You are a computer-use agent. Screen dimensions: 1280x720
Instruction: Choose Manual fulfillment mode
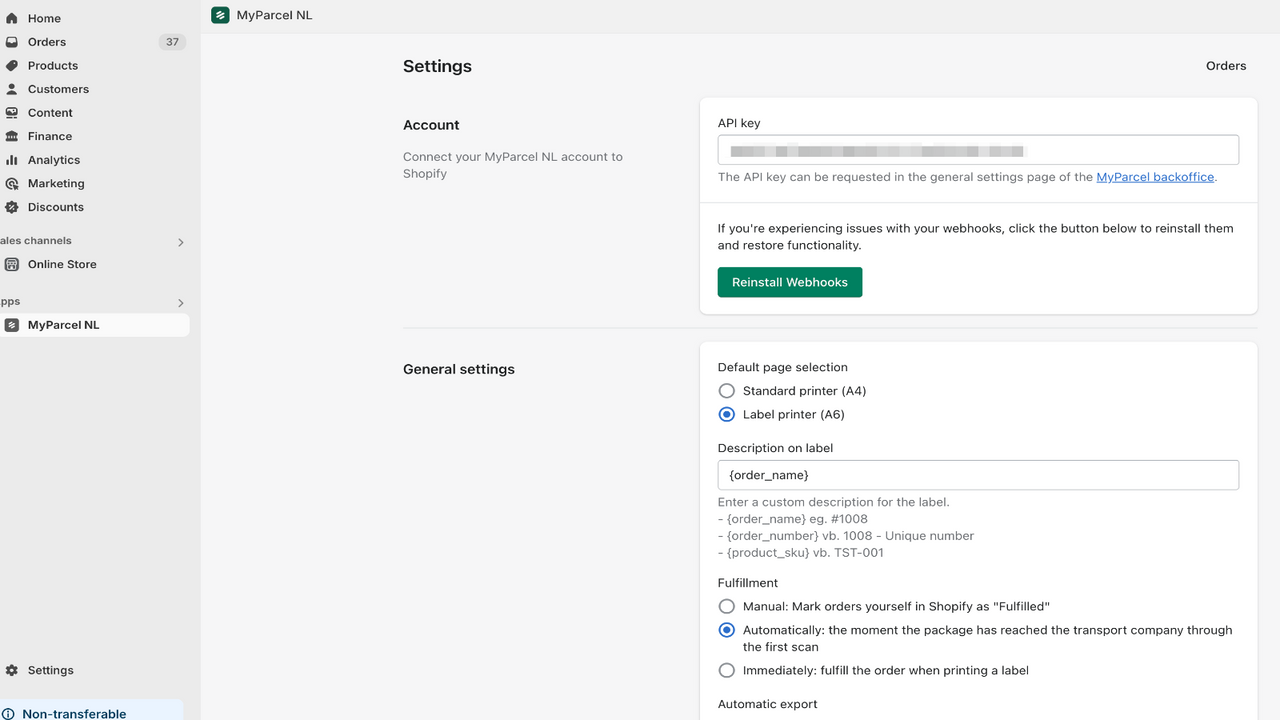(726, 606)
